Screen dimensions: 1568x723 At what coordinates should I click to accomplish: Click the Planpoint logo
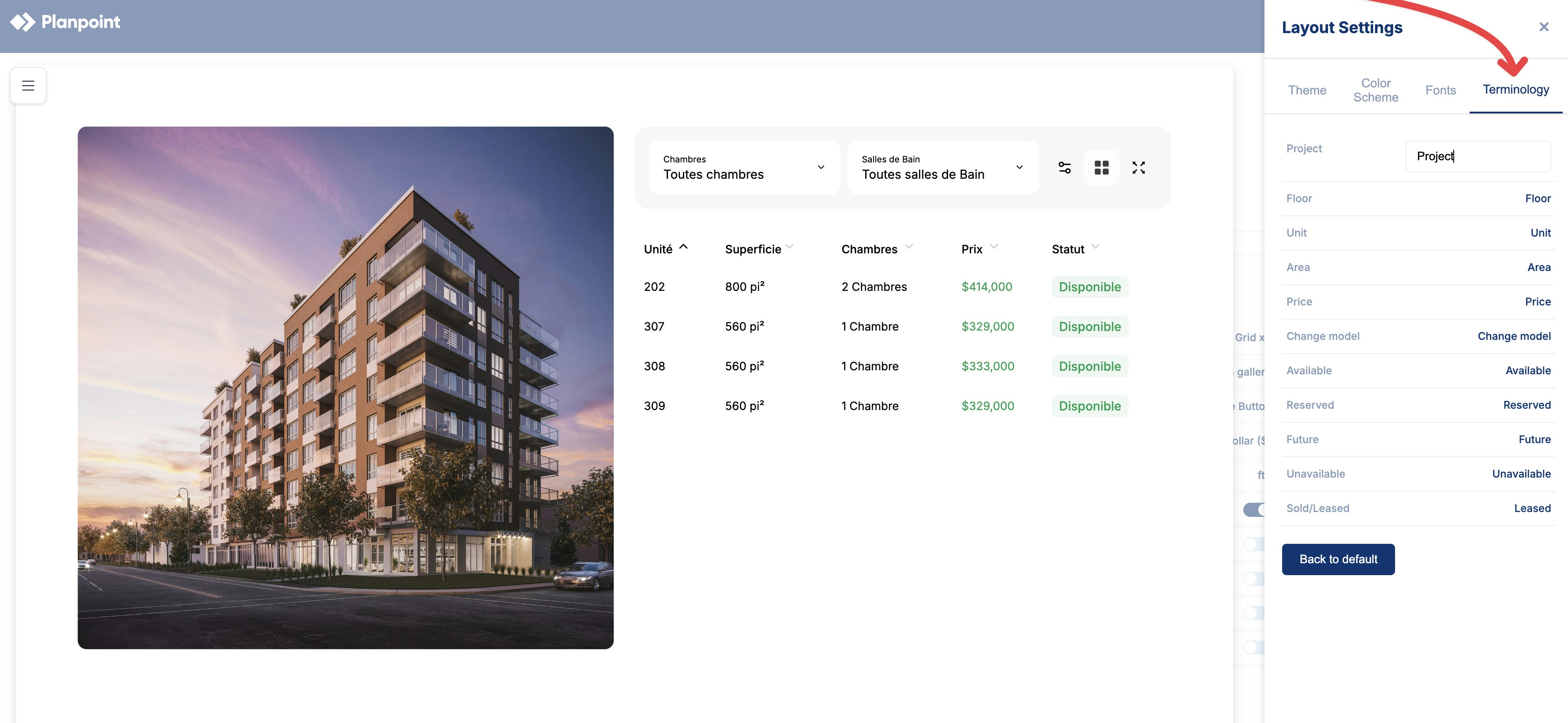tap(65, 22)
